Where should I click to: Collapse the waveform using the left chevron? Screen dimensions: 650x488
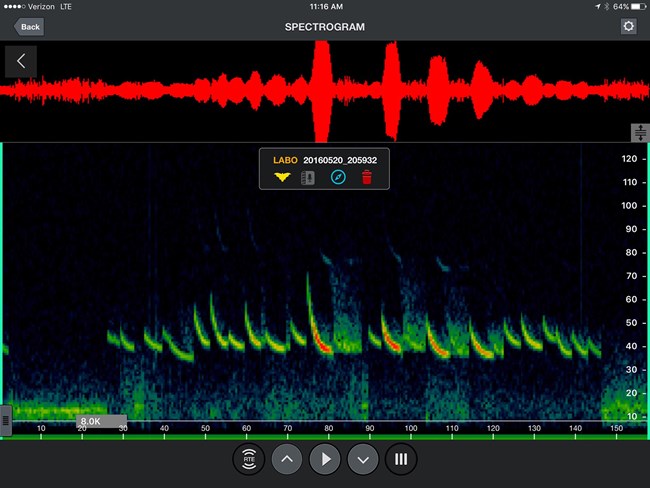(21, 61)
